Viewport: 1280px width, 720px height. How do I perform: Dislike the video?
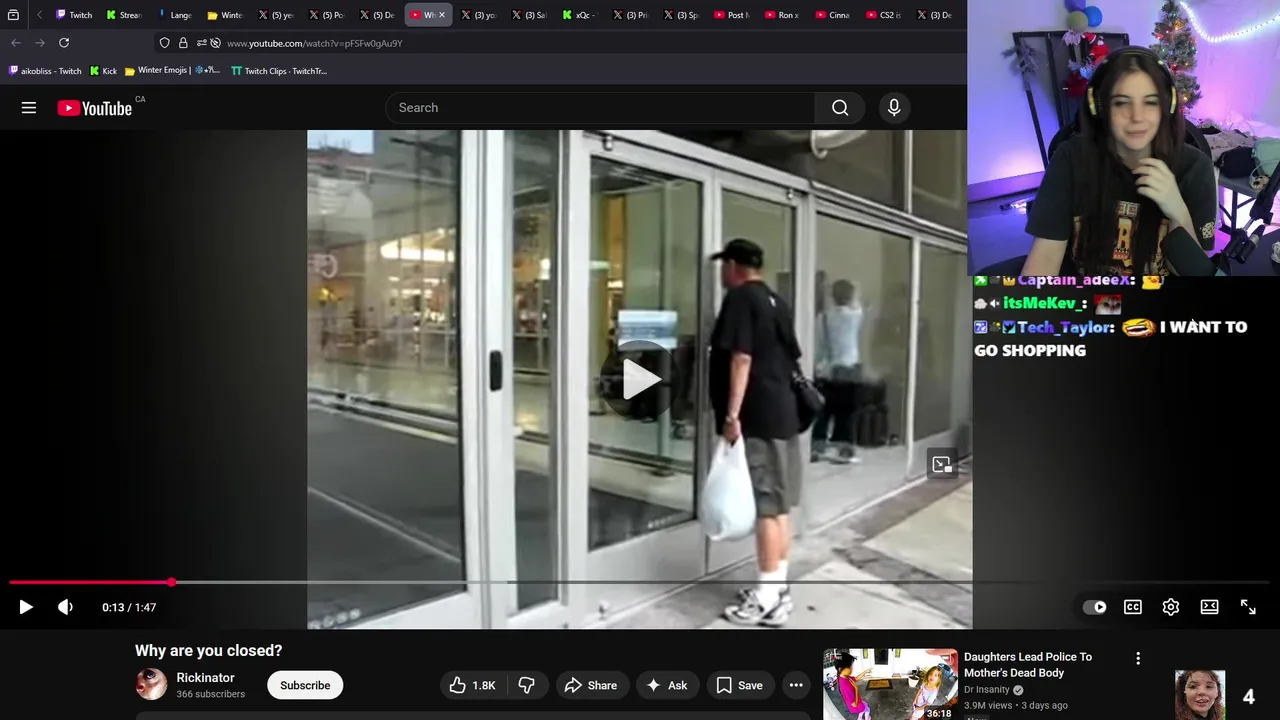click(x=527, y=685)
